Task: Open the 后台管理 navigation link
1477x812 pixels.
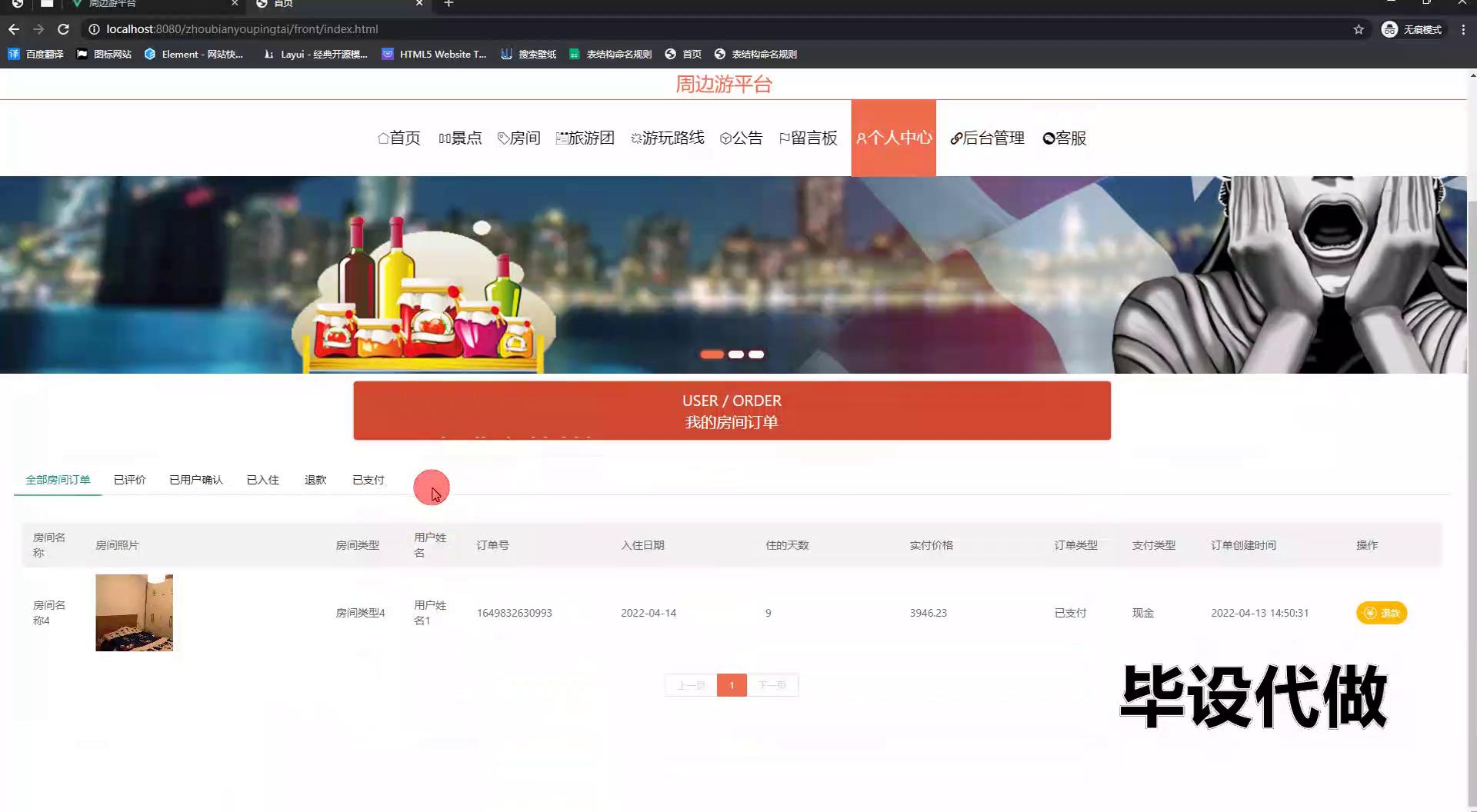Action: coord(987,138)
